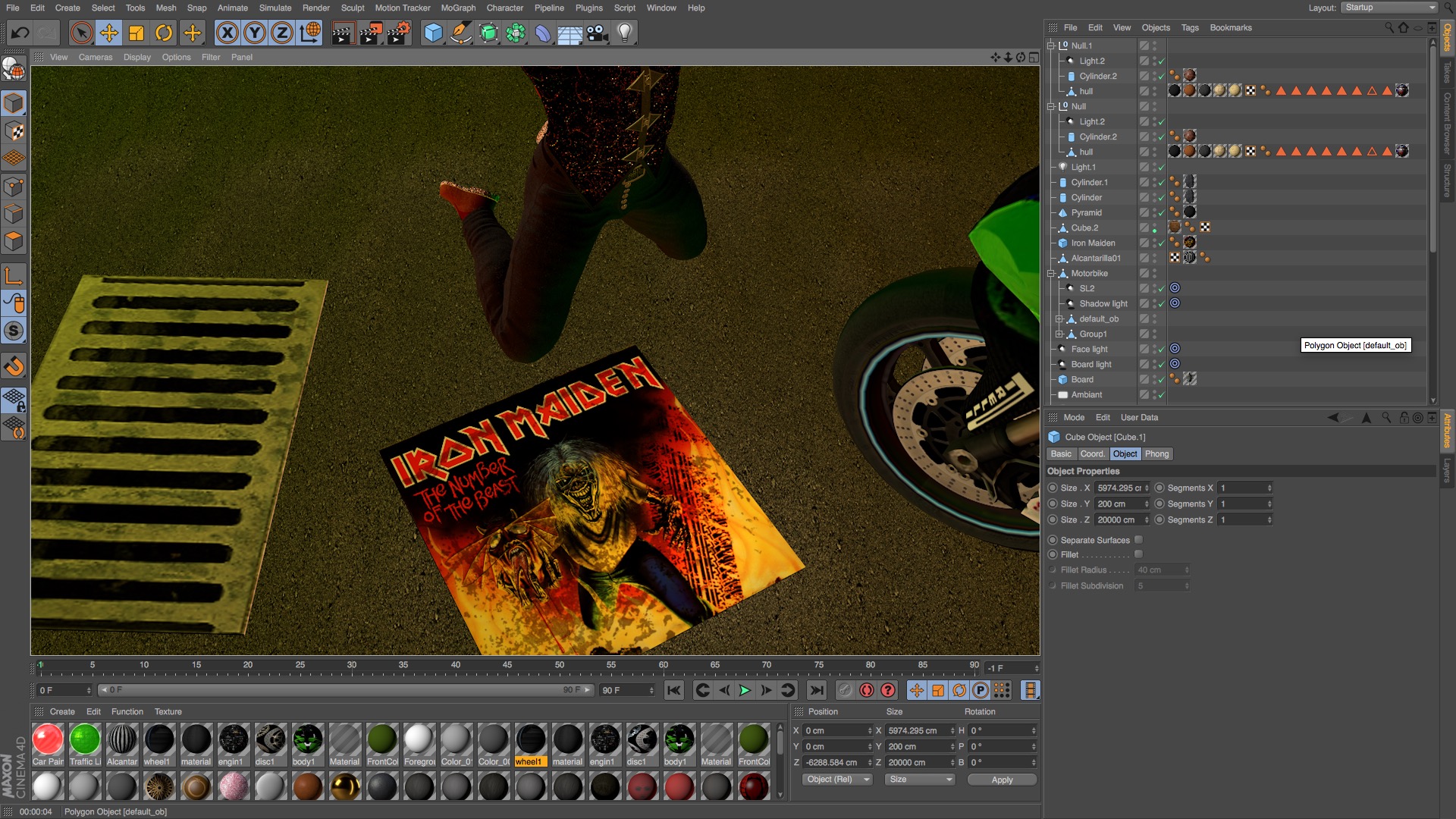Expand the default_ob group
The width and height of the screenshot is (1456, 819).
pyautogui.click(x=1059, y=318)
